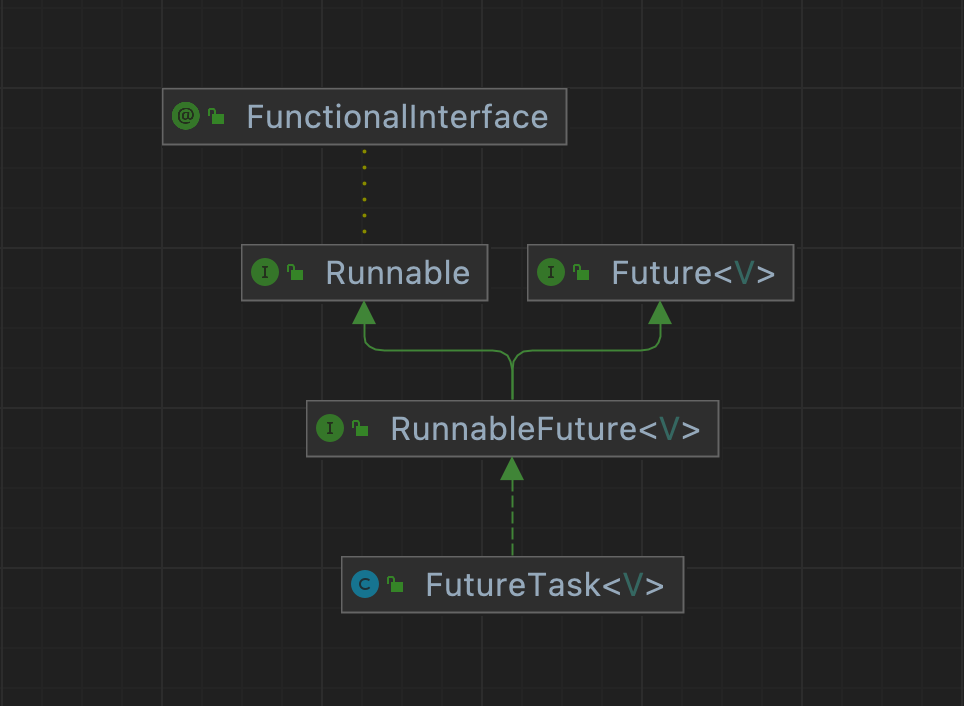Click the blue class icon on FutureTask<V>
The height and width of the screenshot is (706, 964).
tap(365, 584)
